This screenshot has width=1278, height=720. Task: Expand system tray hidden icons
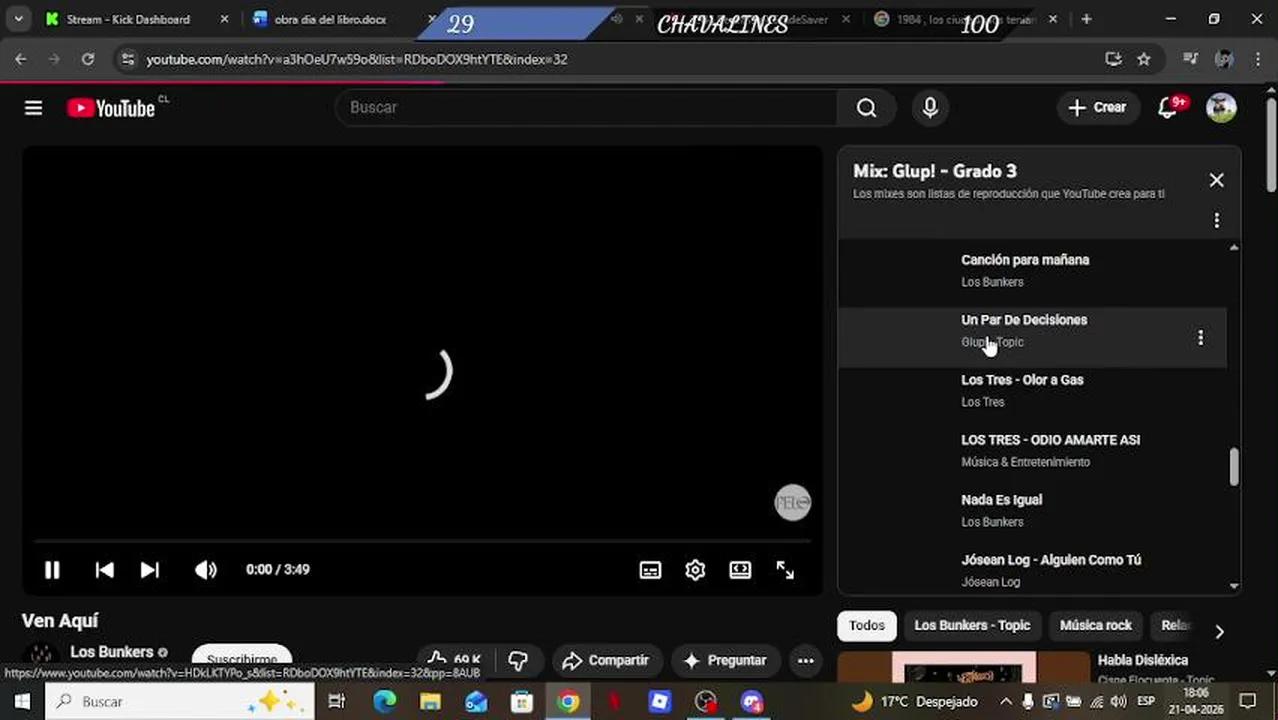[1005, 702]
